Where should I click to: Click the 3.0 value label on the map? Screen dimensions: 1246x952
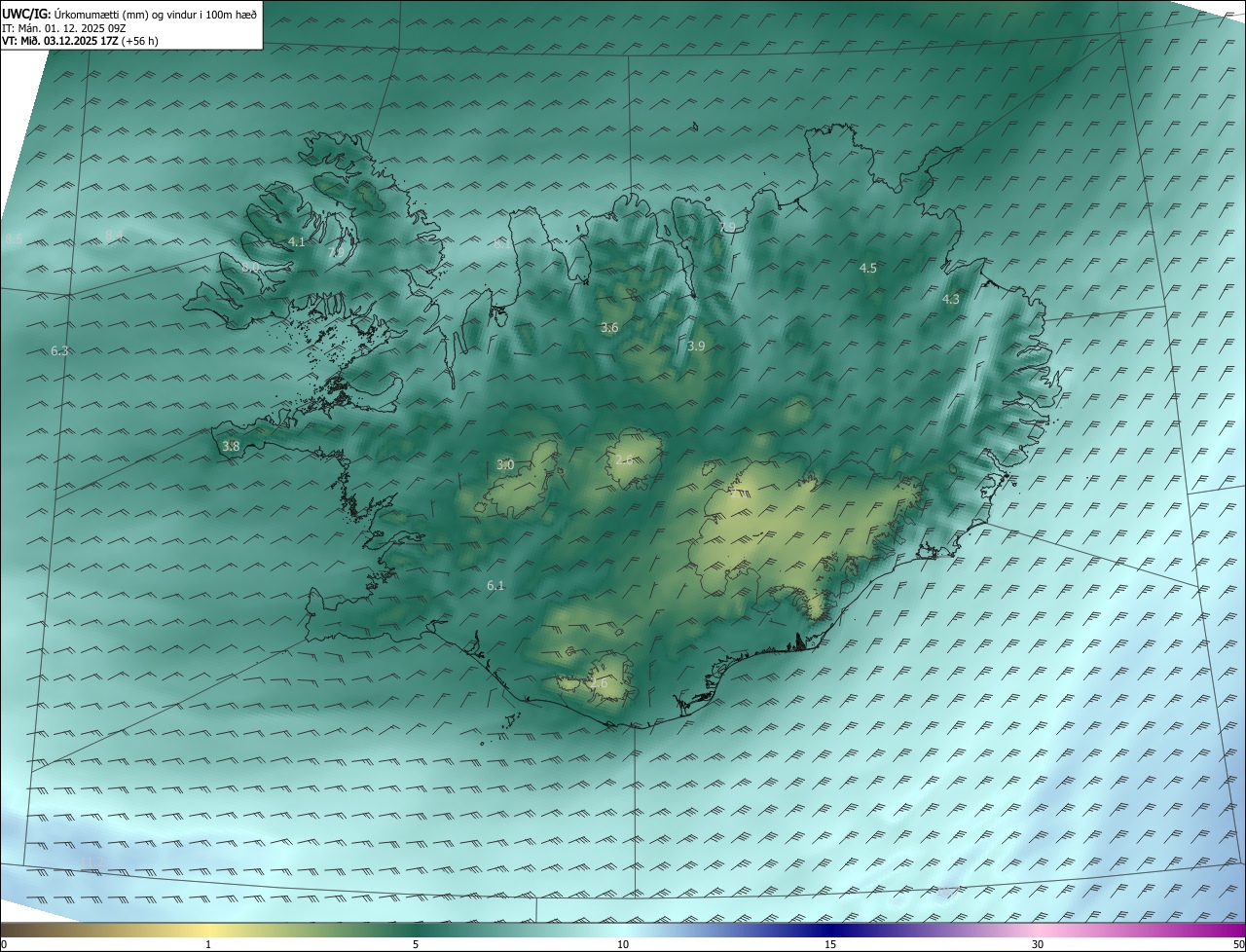(x=505, y=464)
